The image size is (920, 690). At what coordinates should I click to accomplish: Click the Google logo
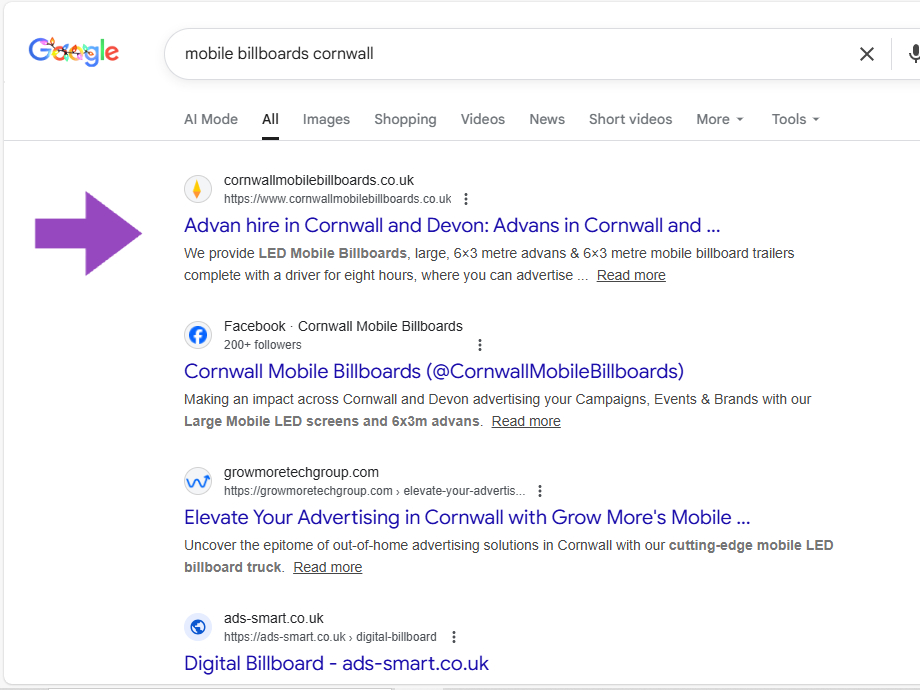point(73,52)
